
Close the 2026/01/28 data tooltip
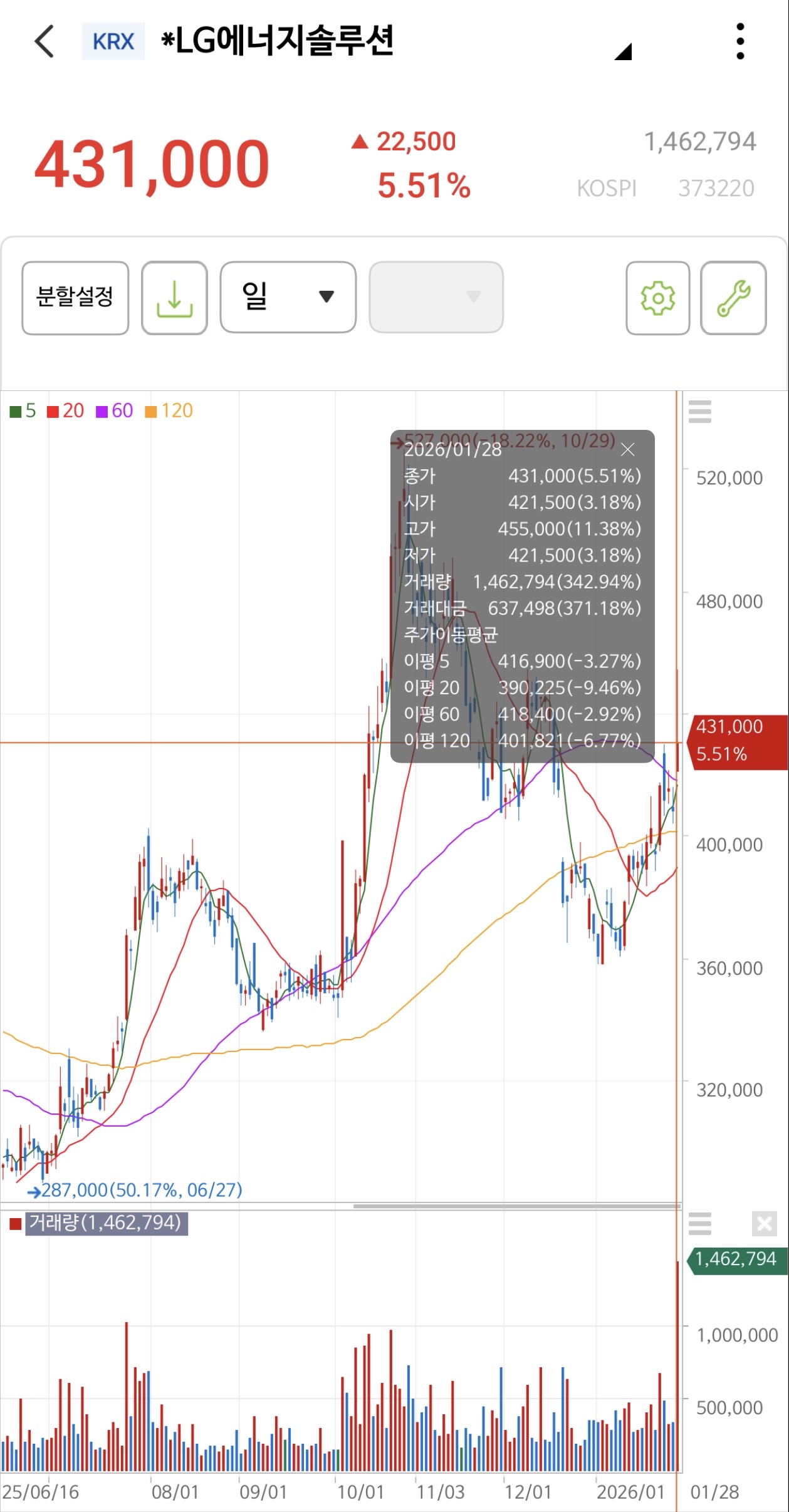pyautogui.click(x=627, y=449)
